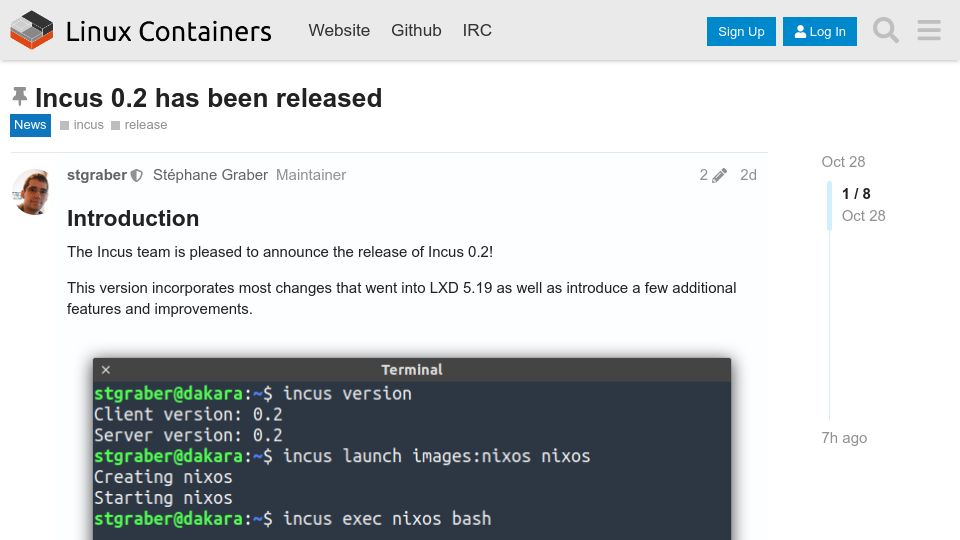
Task: Open the Github nav link
Action: [416, 31]
